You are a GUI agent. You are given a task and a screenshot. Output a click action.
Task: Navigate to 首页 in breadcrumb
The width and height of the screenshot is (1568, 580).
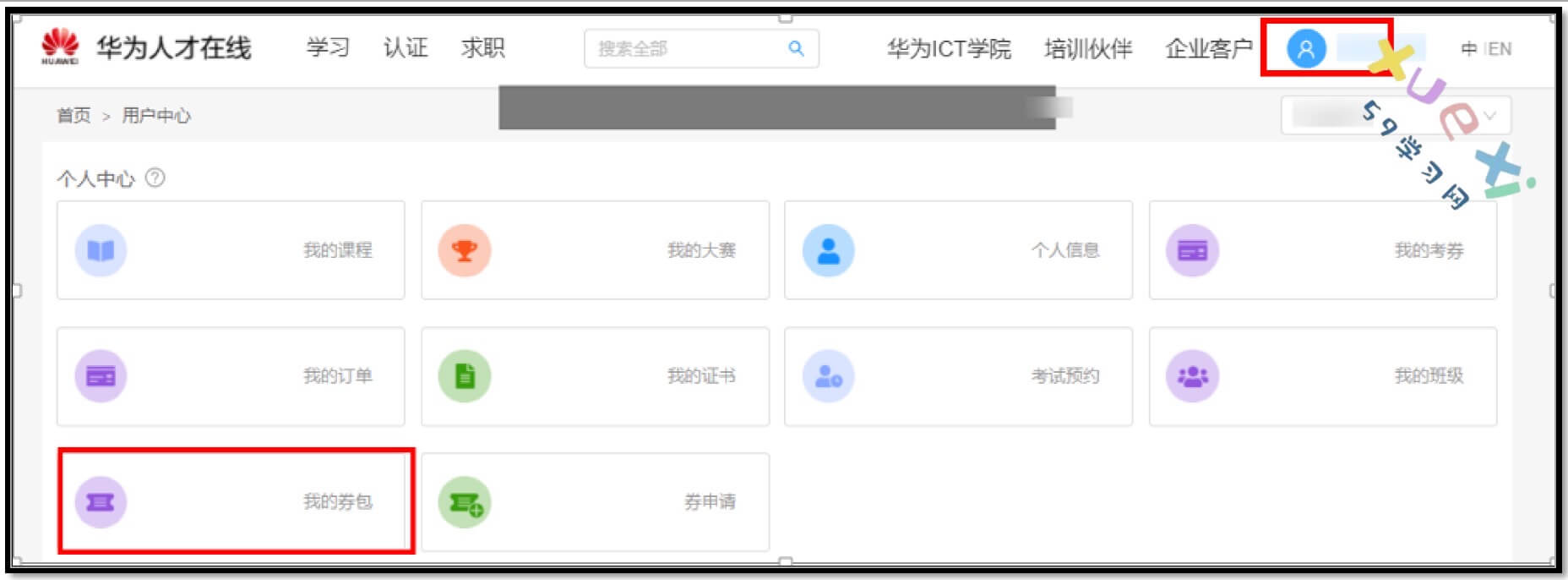pos(73,116)
